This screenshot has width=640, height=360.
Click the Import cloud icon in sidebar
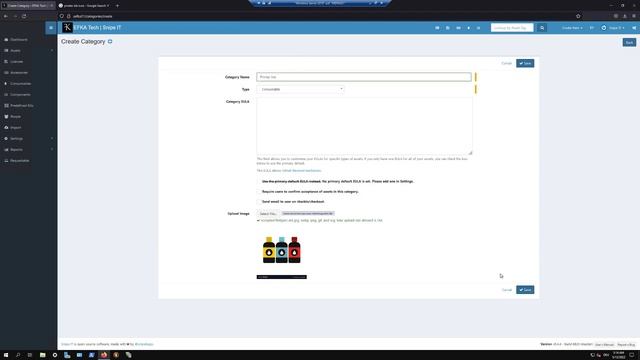pos(6,128)
